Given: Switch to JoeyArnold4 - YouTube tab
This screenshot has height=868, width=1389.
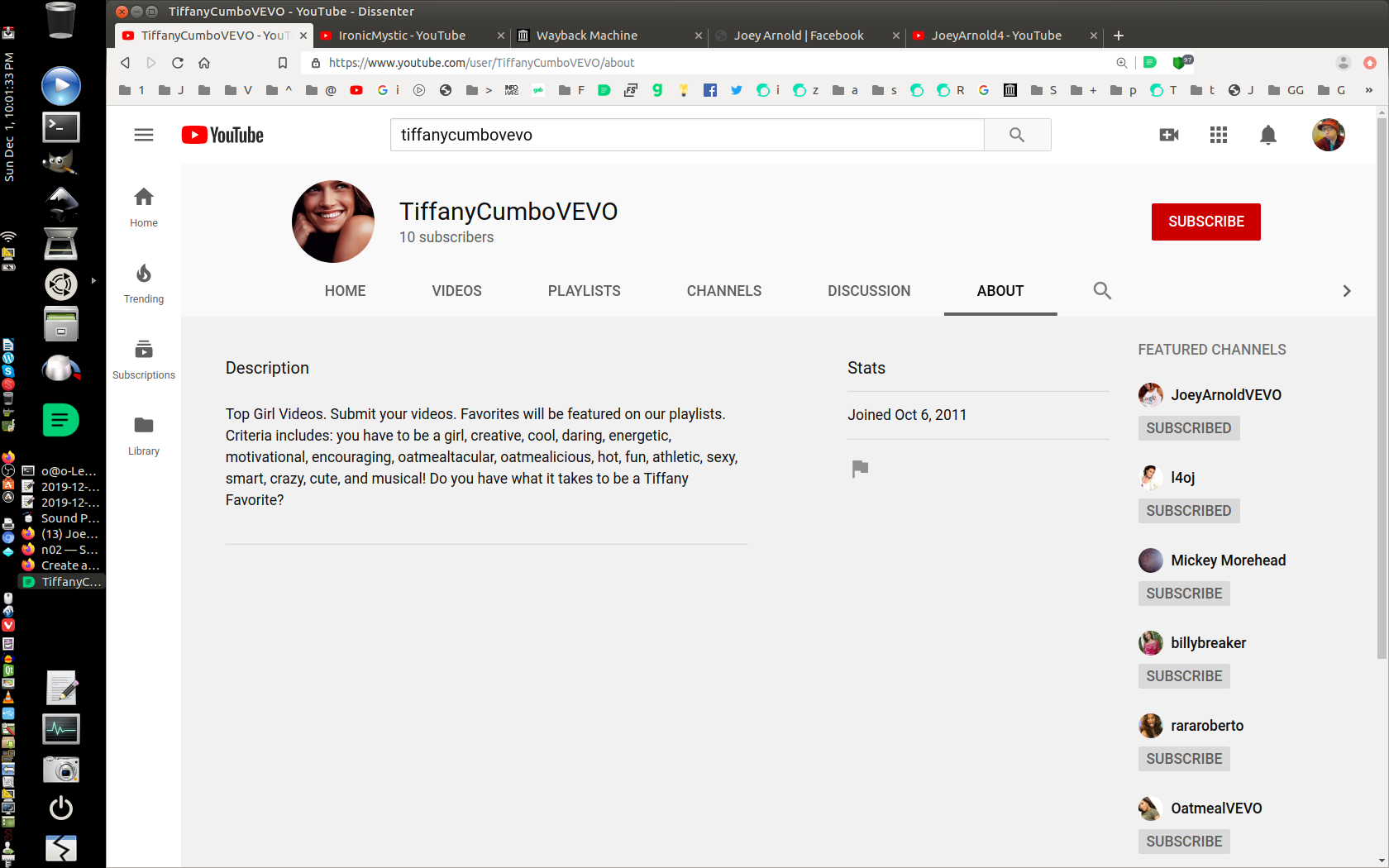Looking at the screenshot, I should tap(1005, 36).
